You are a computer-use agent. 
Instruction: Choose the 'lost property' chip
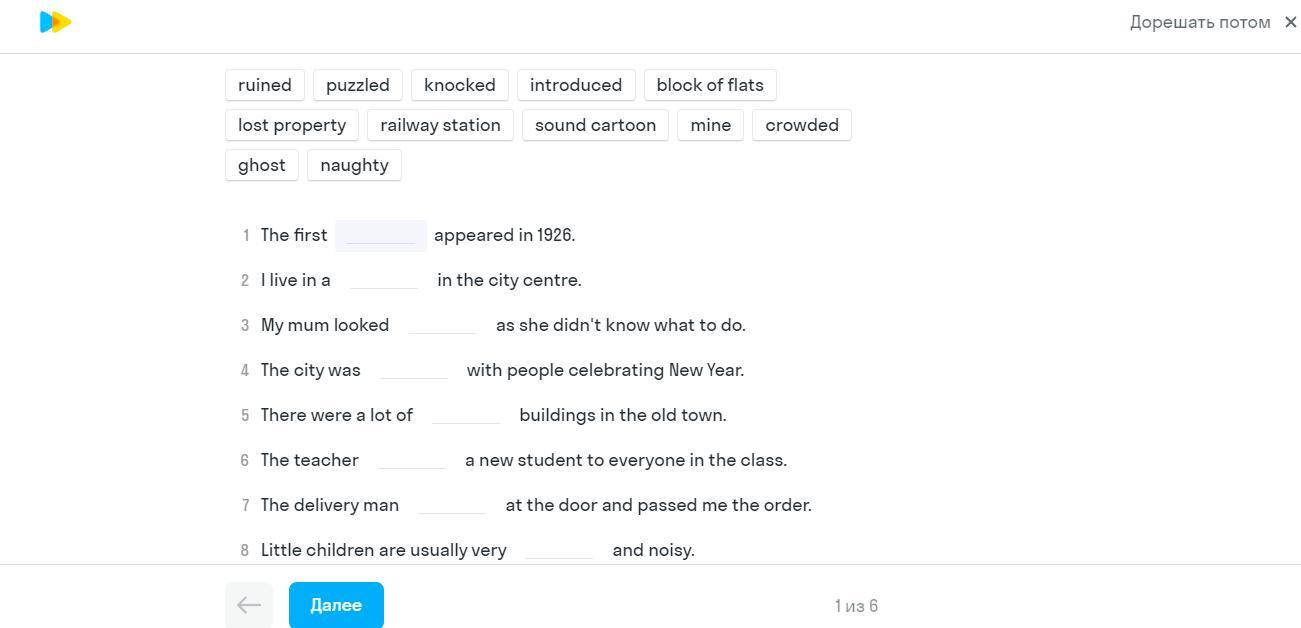(292, 125)
